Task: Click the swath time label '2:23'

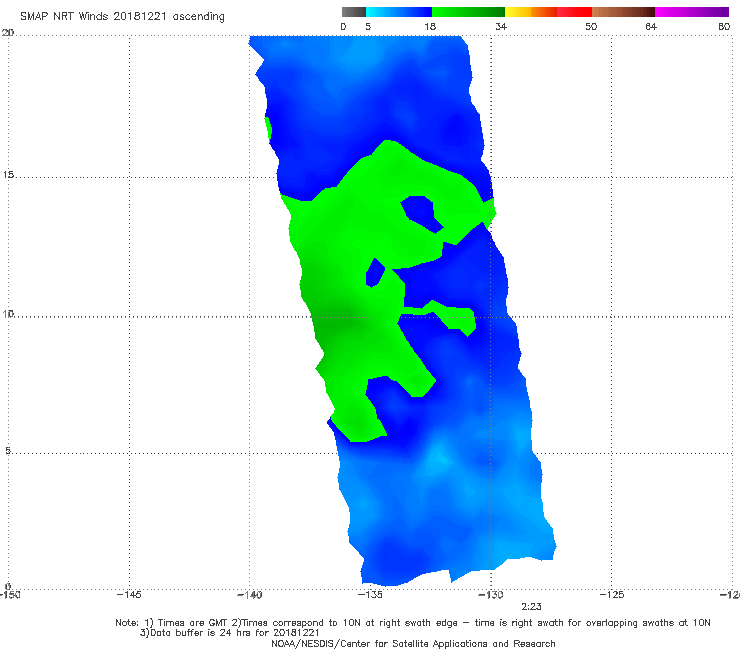Action: click(531, 607)
